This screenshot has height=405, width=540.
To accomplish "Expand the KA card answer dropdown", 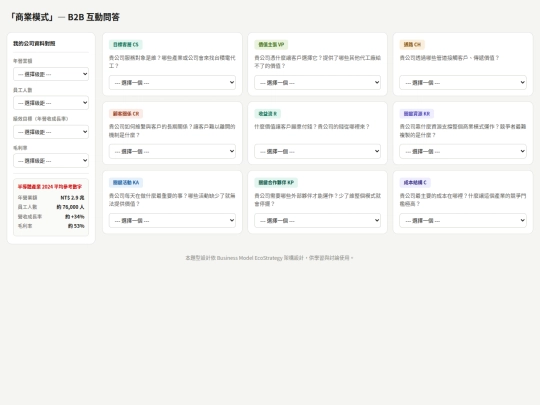I will tap(172, 220).
